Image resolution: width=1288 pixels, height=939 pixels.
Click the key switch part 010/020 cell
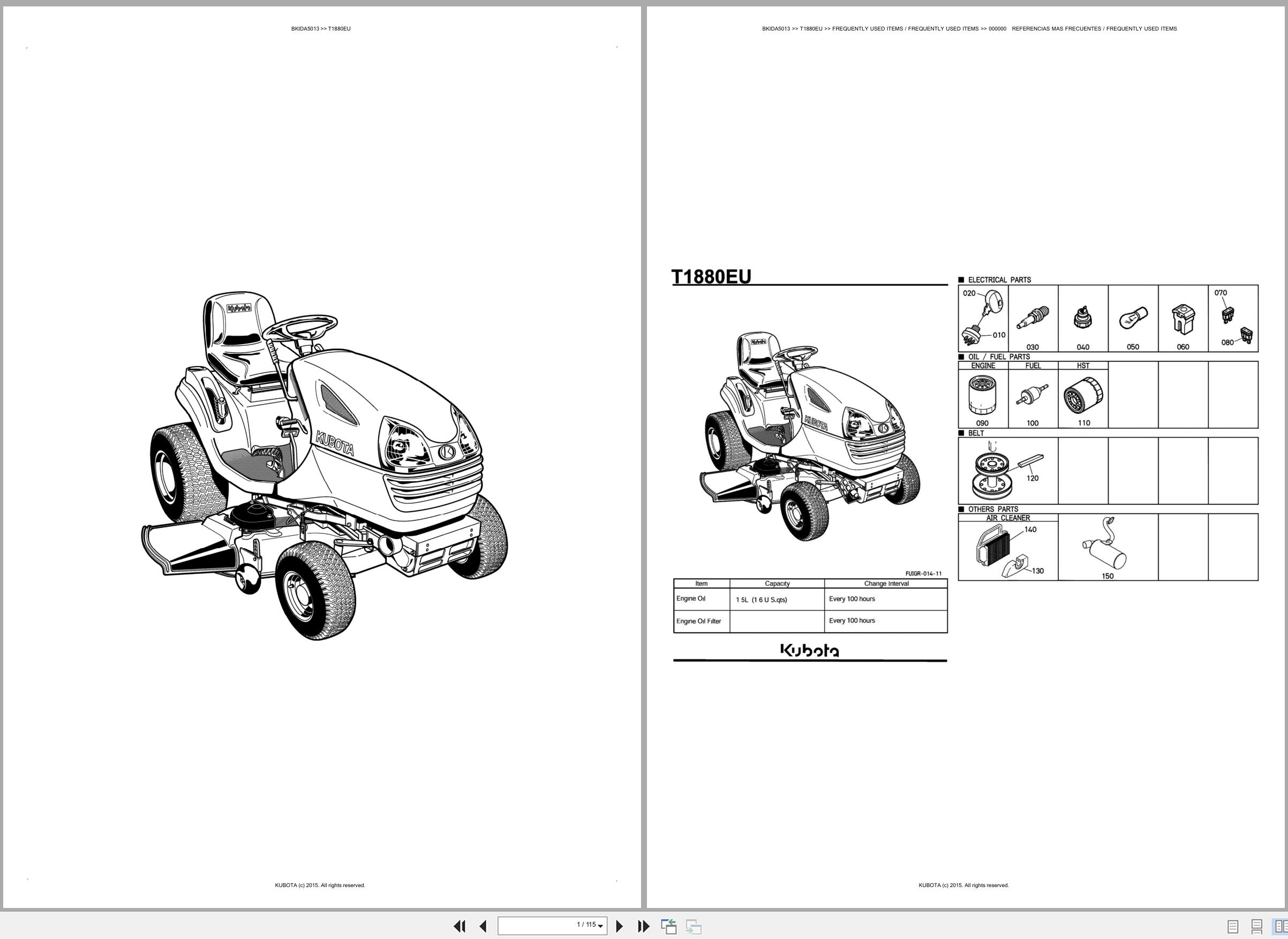tap(983, 319)
